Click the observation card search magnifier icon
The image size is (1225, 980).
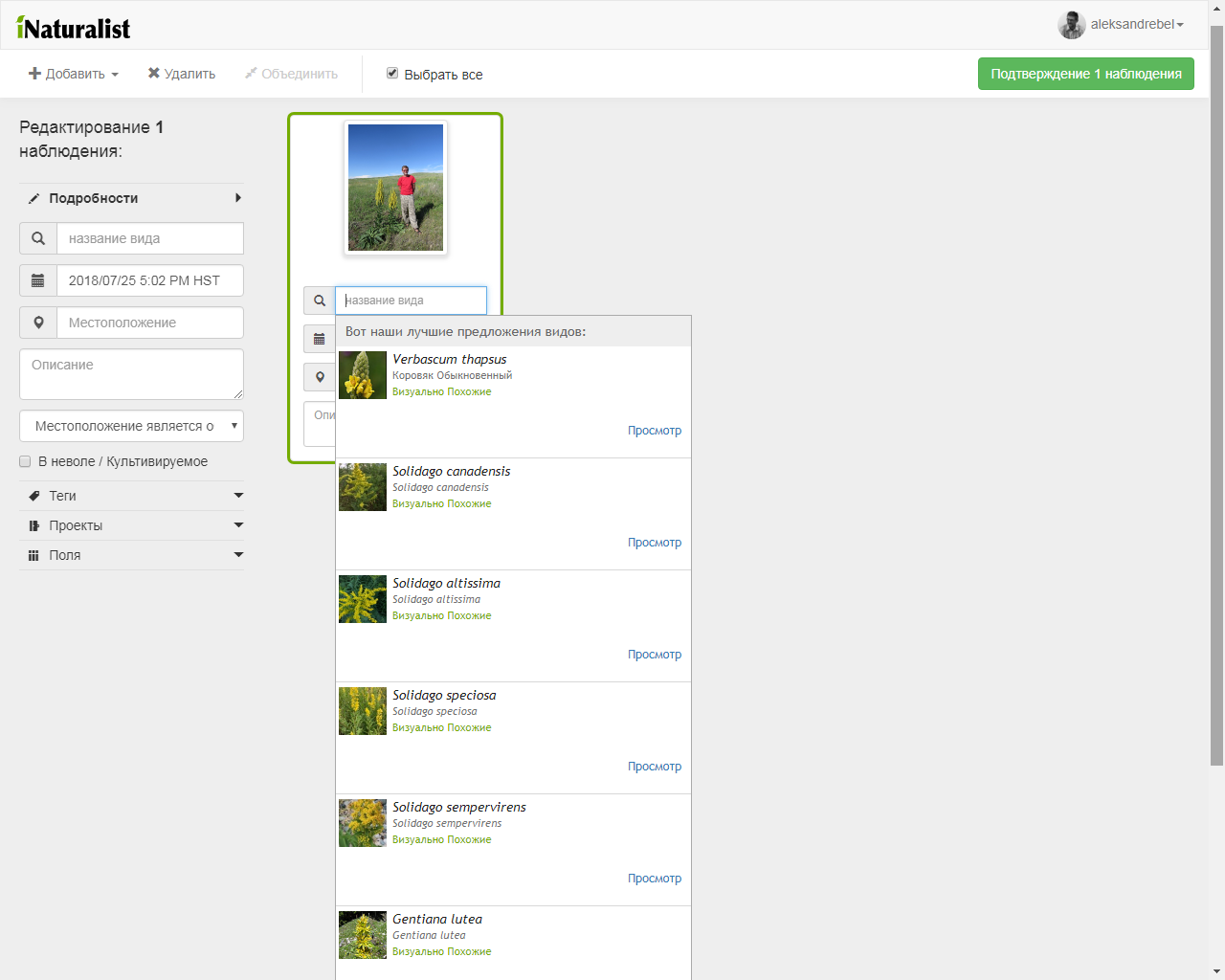click(x=320, y=301)
